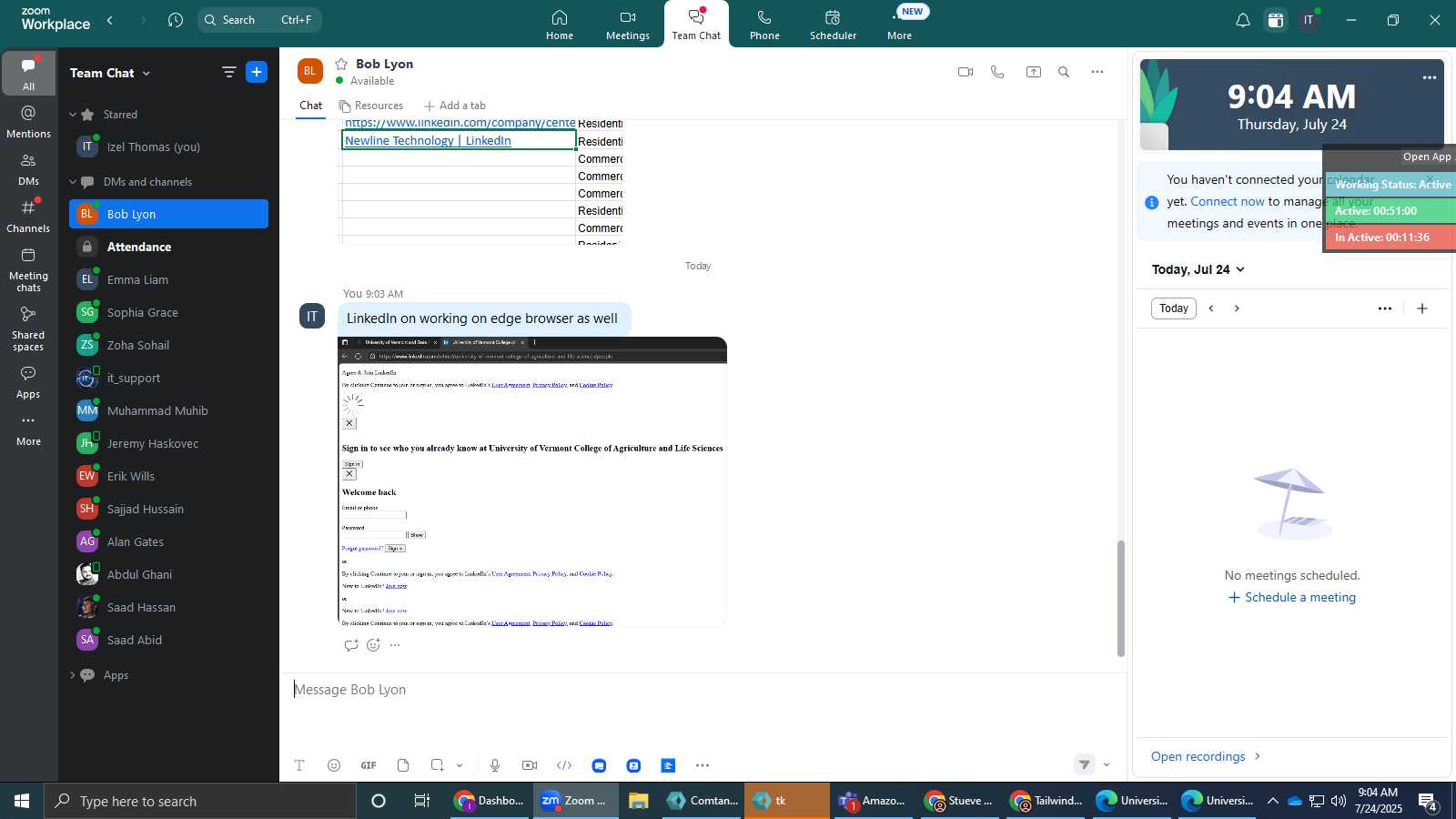Open the emoji picker in composer
1456x819 pixels.
[x=334, y=765]
